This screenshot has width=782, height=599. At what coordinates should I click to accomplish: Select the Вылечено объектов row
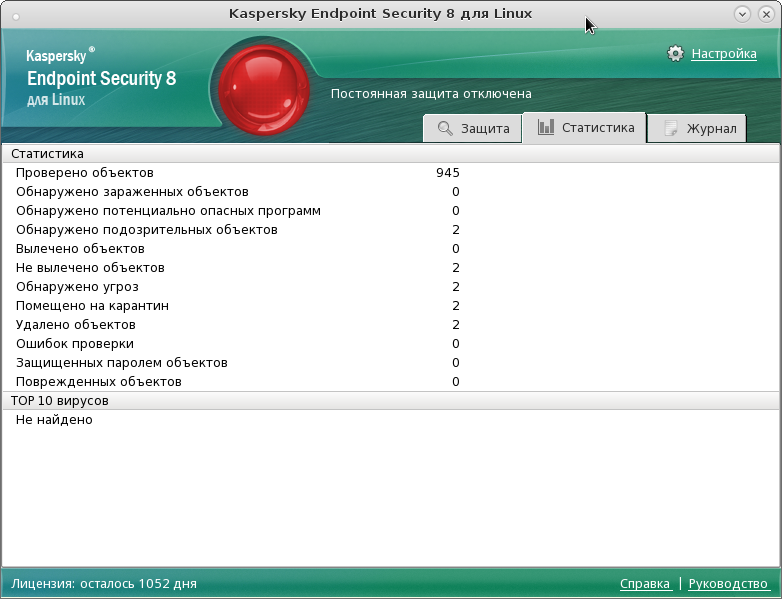coord(391,248)
